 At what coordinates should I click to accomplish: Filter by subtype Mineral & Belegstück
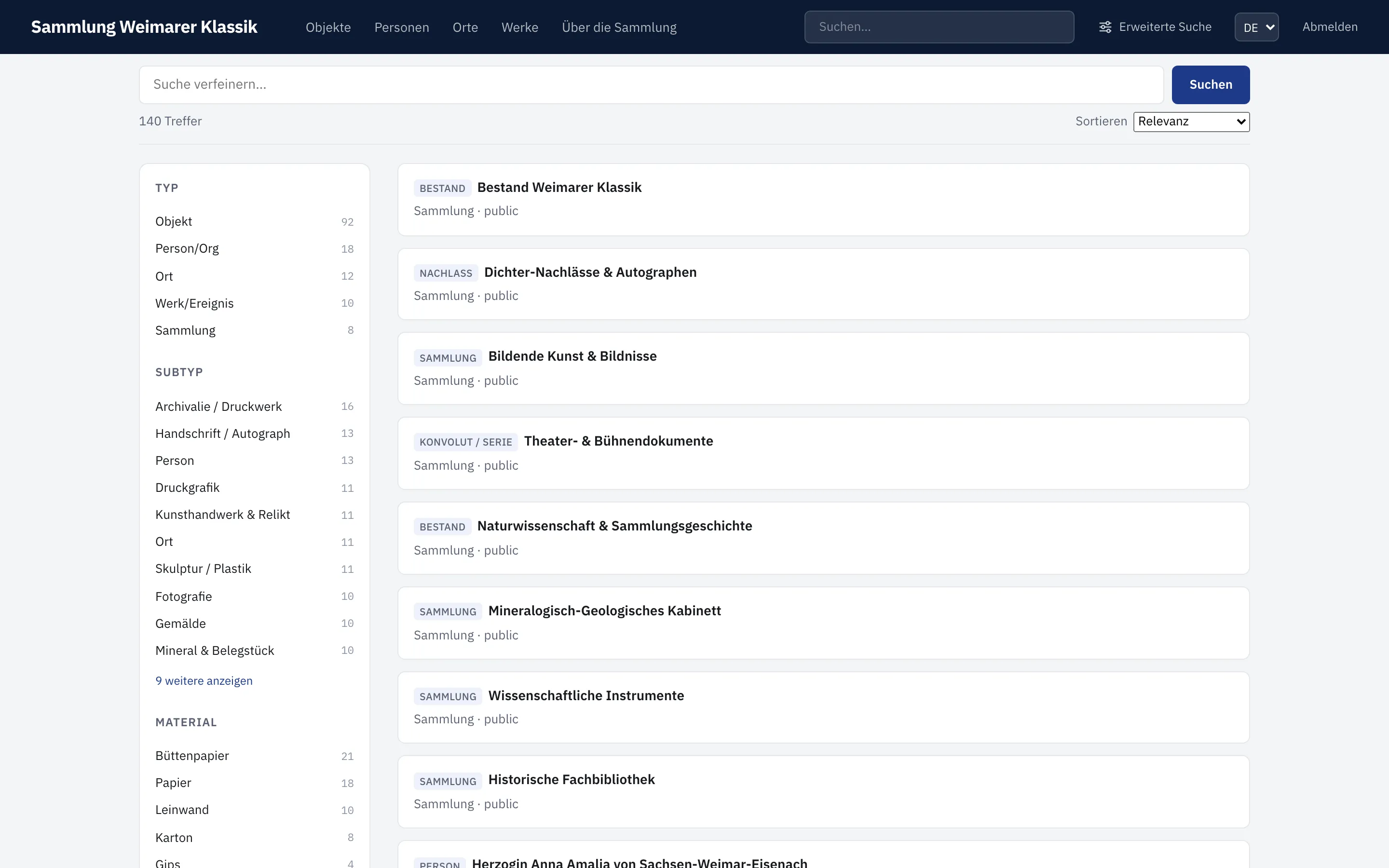coord(254,651)
